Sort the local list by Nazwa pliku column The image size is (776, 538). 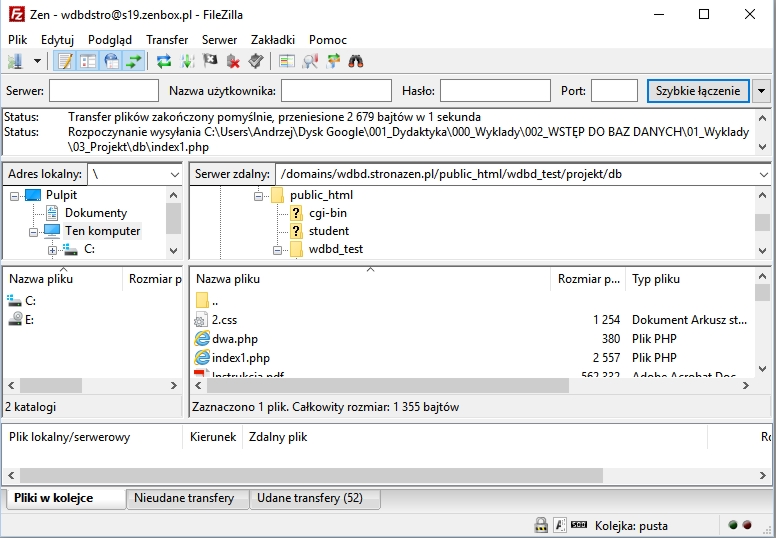(x=63, y=279)
